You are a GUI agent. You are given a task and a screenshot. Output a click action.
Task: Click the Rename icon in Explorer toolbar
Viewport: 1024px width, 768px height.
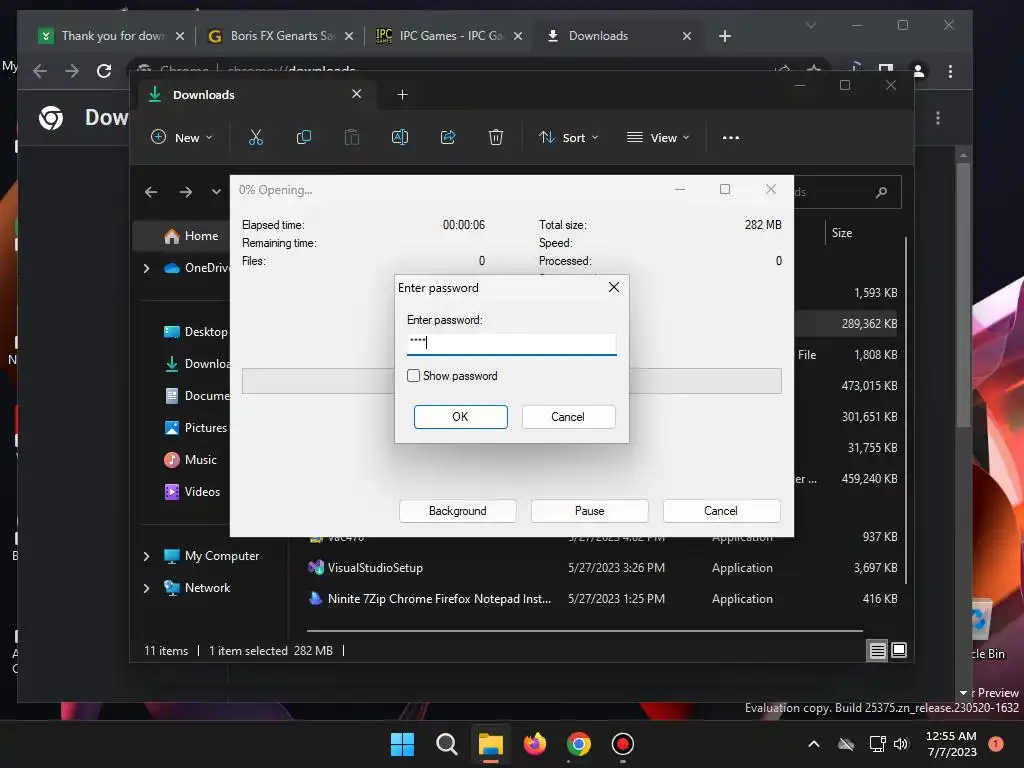pos(400,137)
